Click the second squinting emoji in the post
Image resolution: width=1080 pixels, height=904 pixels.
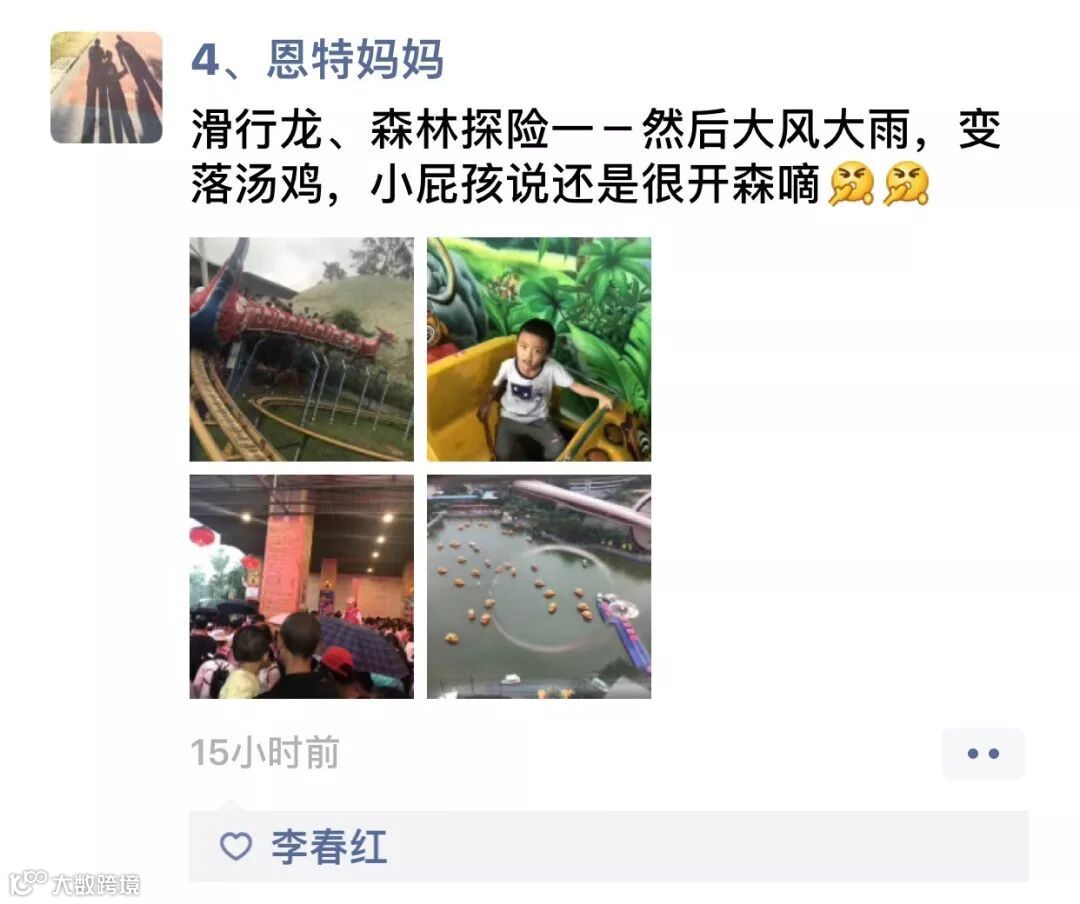(906, 184)
